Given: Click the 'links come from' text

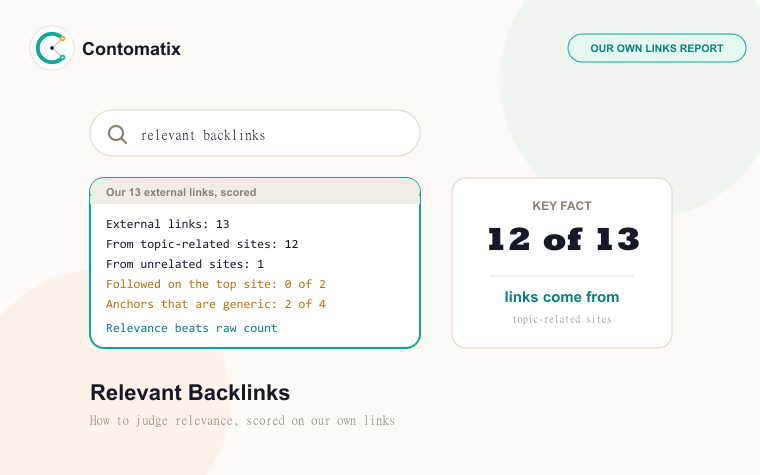Looking at the screenshot, I should [x=562, y=297].
